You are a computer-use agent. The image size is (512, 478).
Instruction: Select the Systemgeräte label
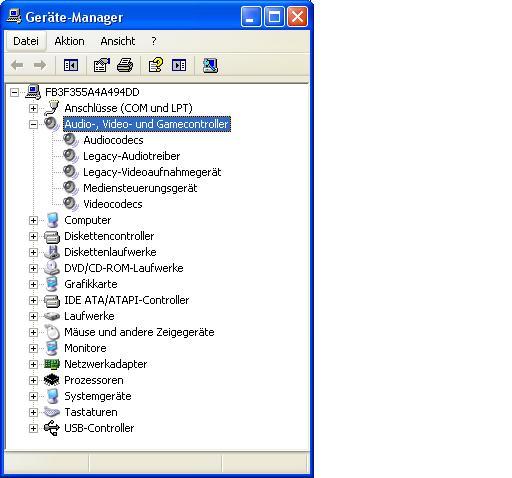tap(98, 396)
